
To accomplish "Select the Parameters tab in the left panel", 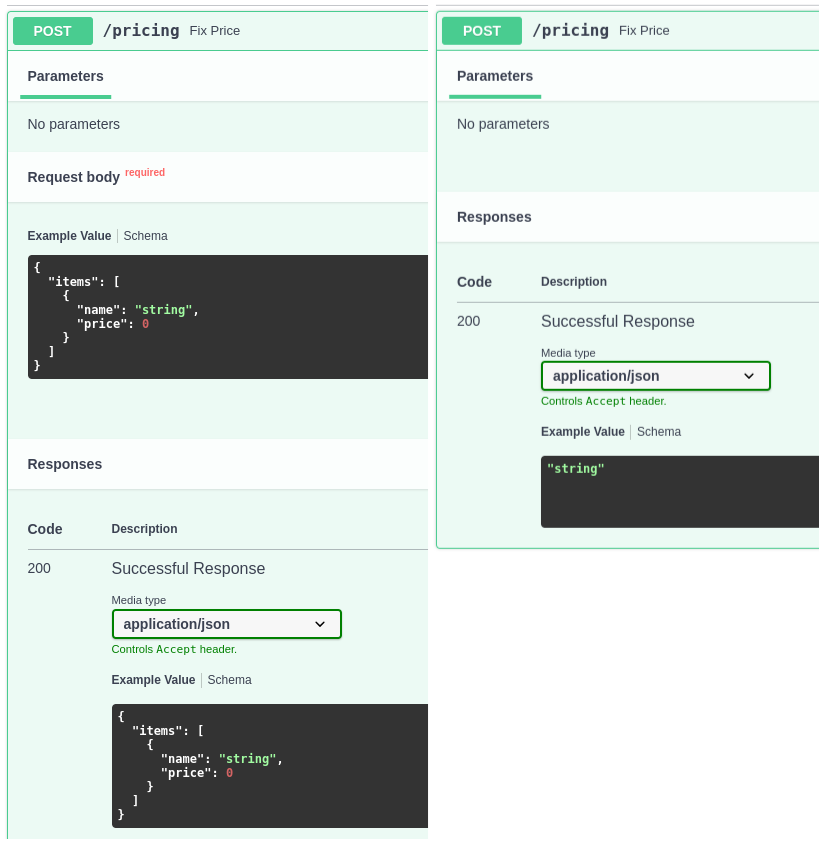I will [65, 77].
